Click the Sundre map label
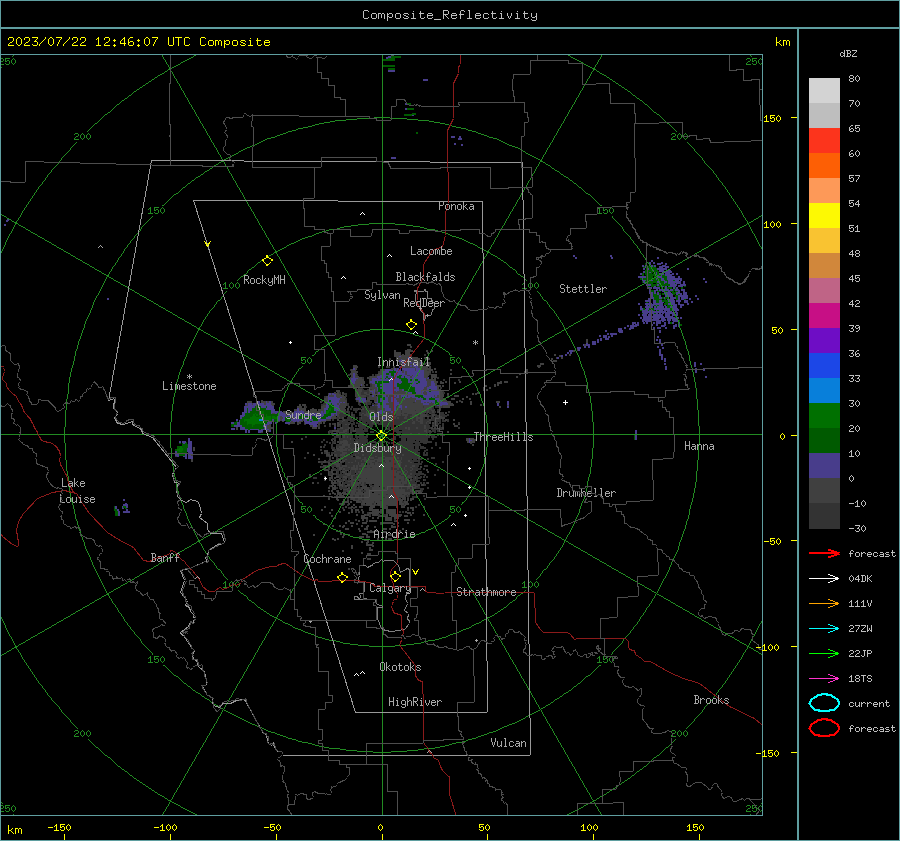 303,414
